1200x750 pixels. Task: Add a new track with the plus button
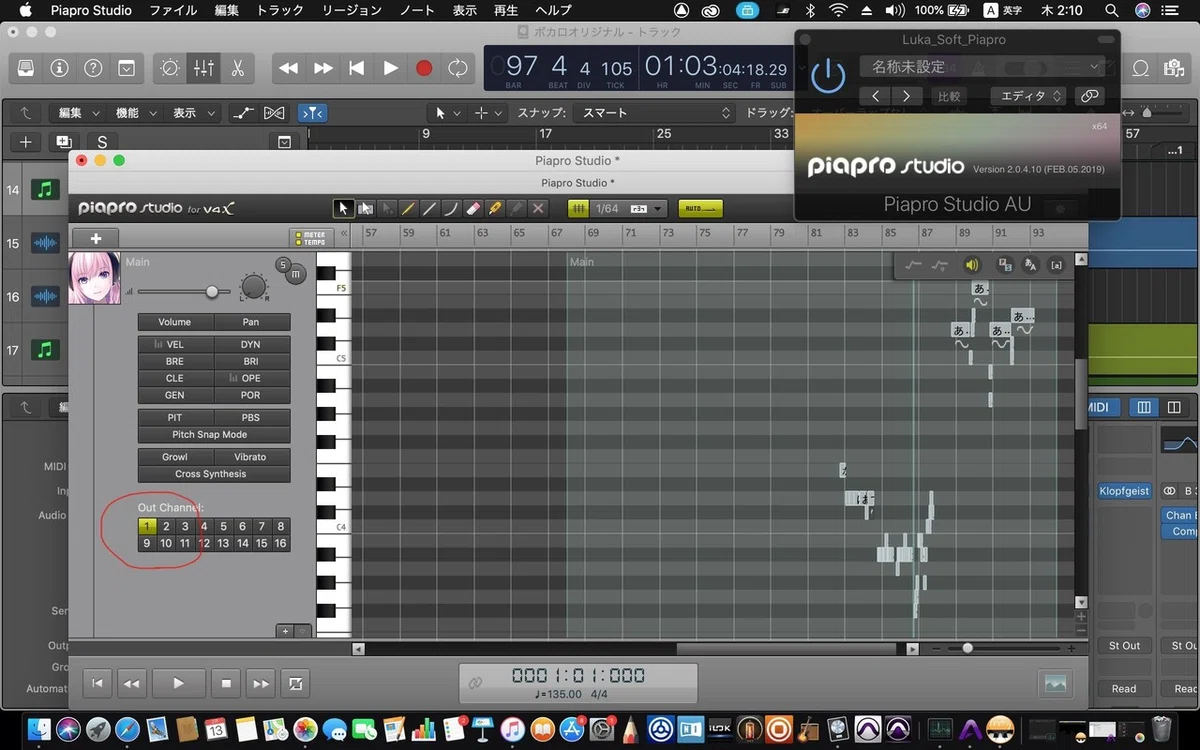point(96,238)
